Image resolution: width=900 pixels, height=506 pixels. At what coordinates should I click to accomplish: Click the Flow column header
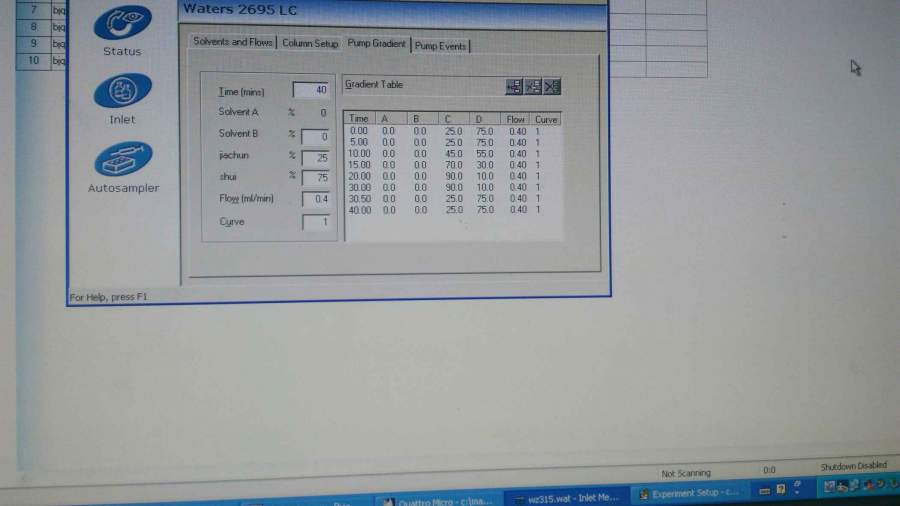pos(515,119)
